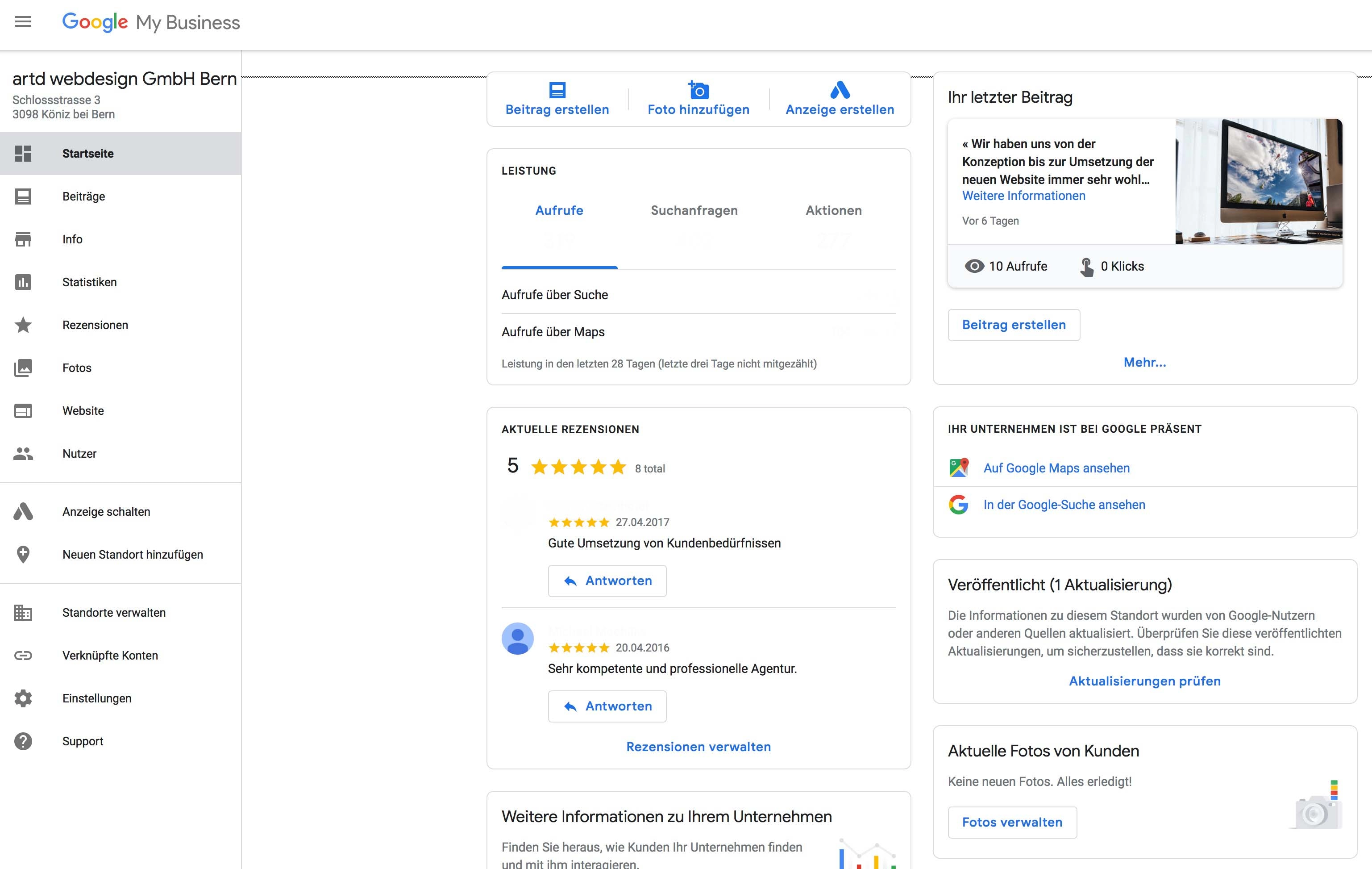Click the Nutzer people icon

pyautogui.click(x=23, y=453)
